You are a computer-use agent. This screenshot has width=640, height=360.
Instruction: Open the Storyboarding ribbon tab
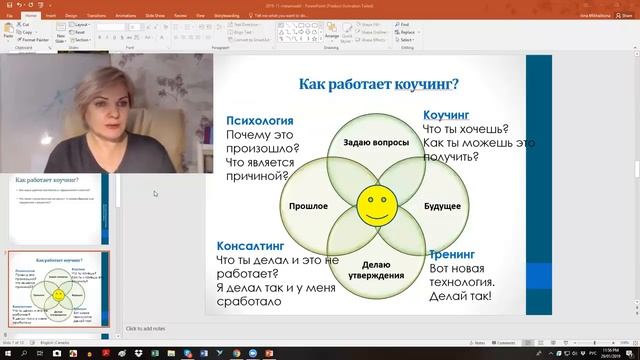[227, 16]
